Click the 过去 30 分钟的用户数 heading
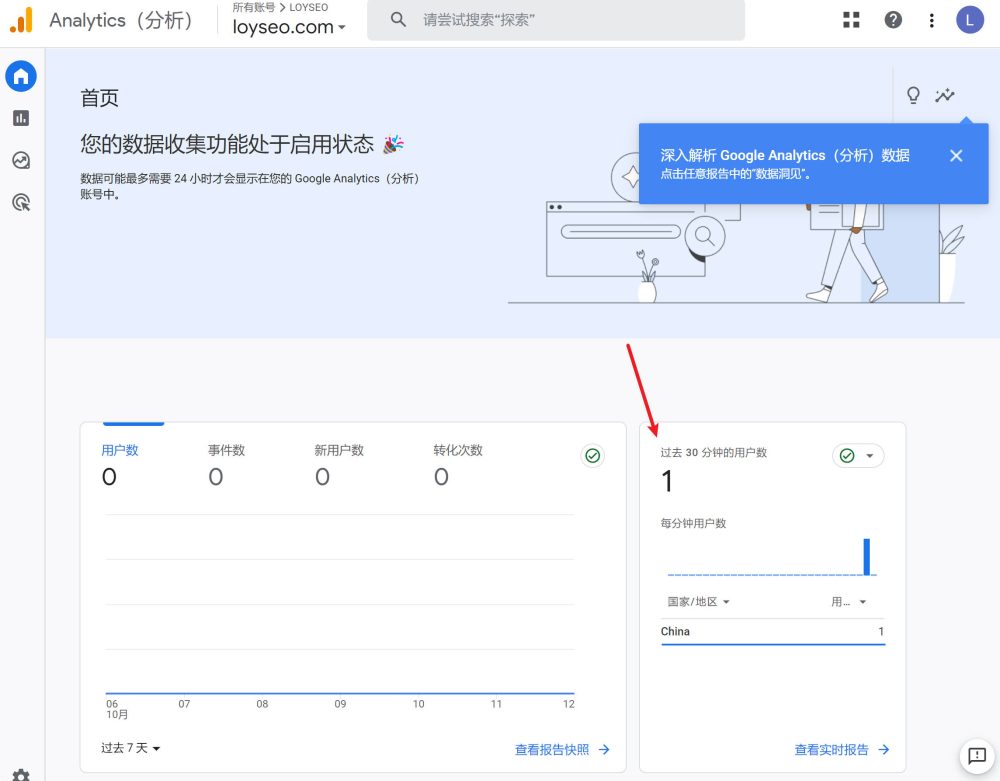1000x781 pixels. [x=714, y=452]
